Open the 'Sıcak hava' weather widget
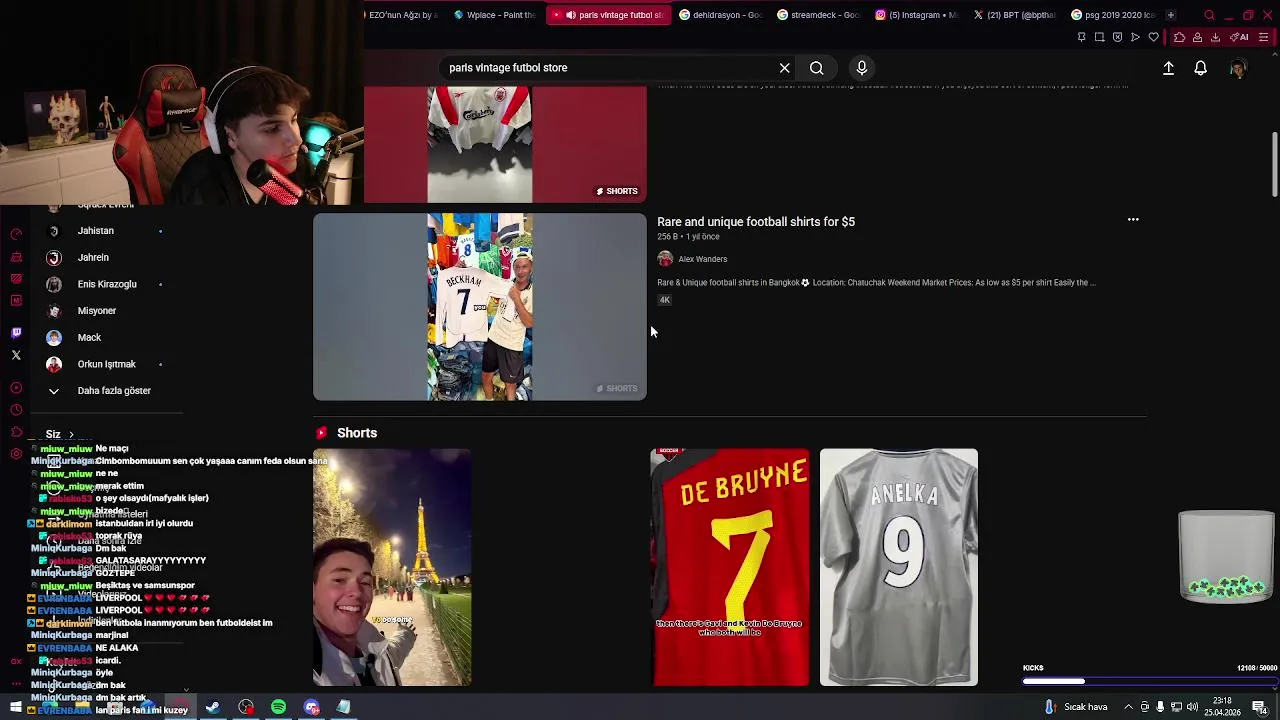This screenshot has height=720, width=1280. [x=1076, y=708]
